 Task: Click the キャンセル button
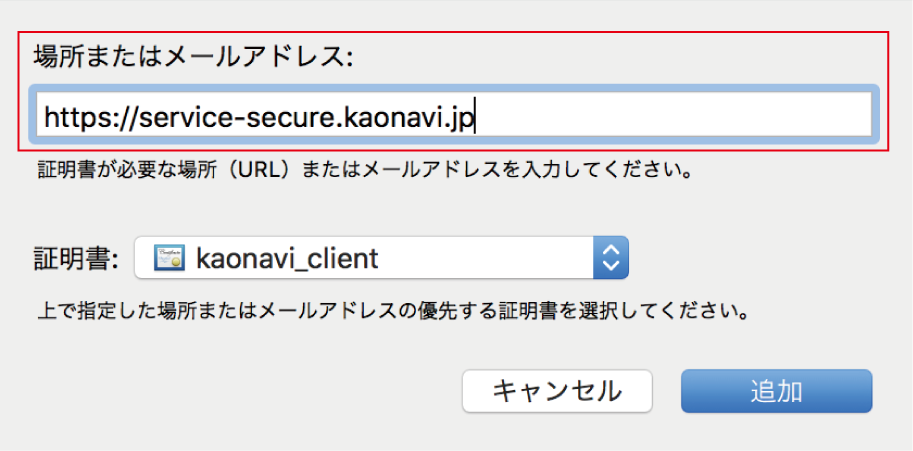point(557,391)
